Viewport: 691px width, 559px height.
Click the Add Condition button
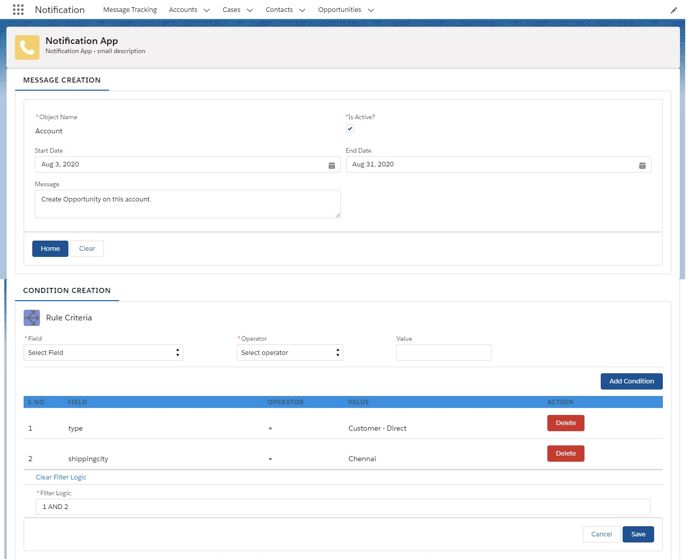631,381
